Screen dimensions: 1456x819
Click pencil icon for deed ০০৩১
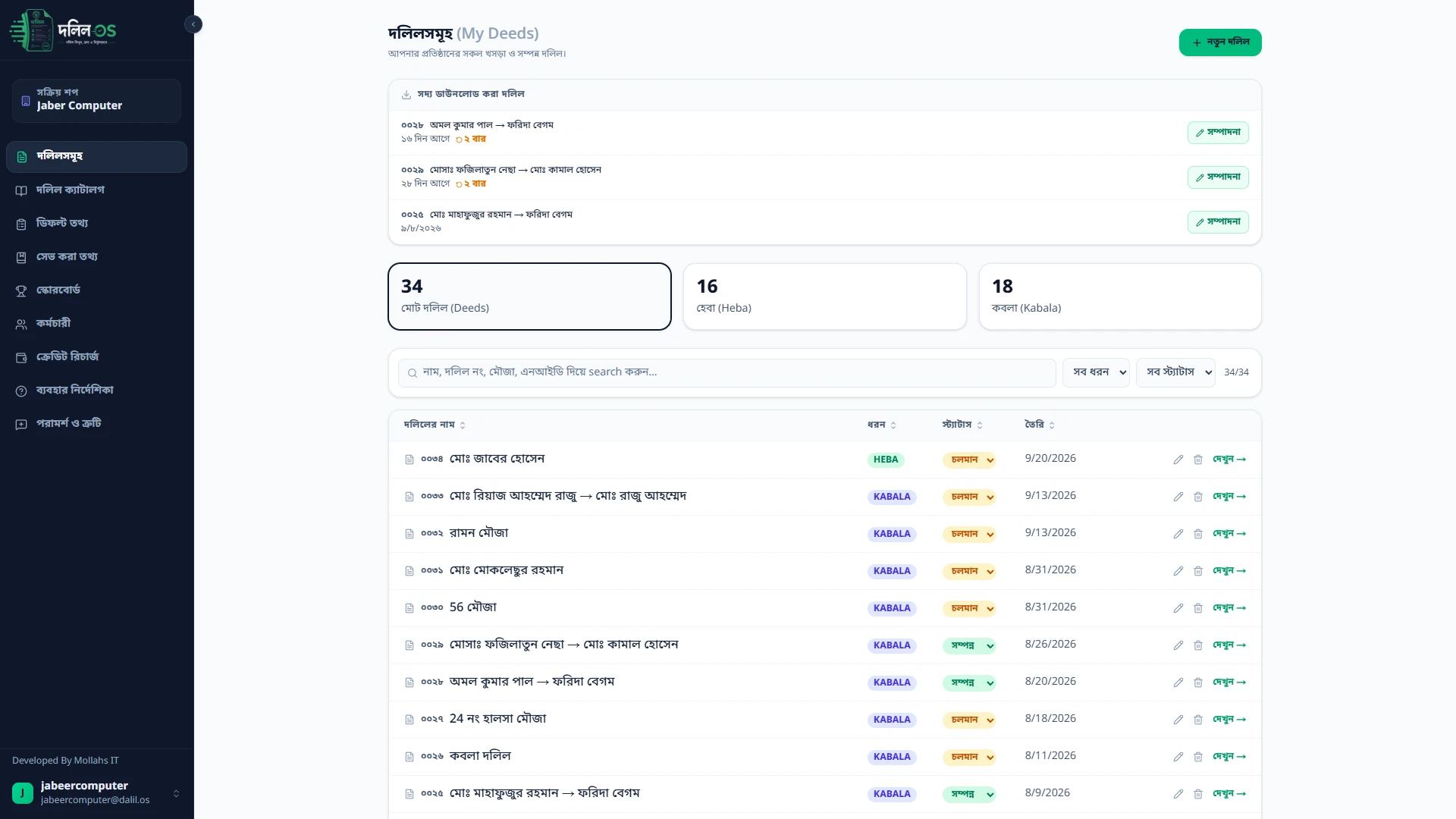point(1178,571)
